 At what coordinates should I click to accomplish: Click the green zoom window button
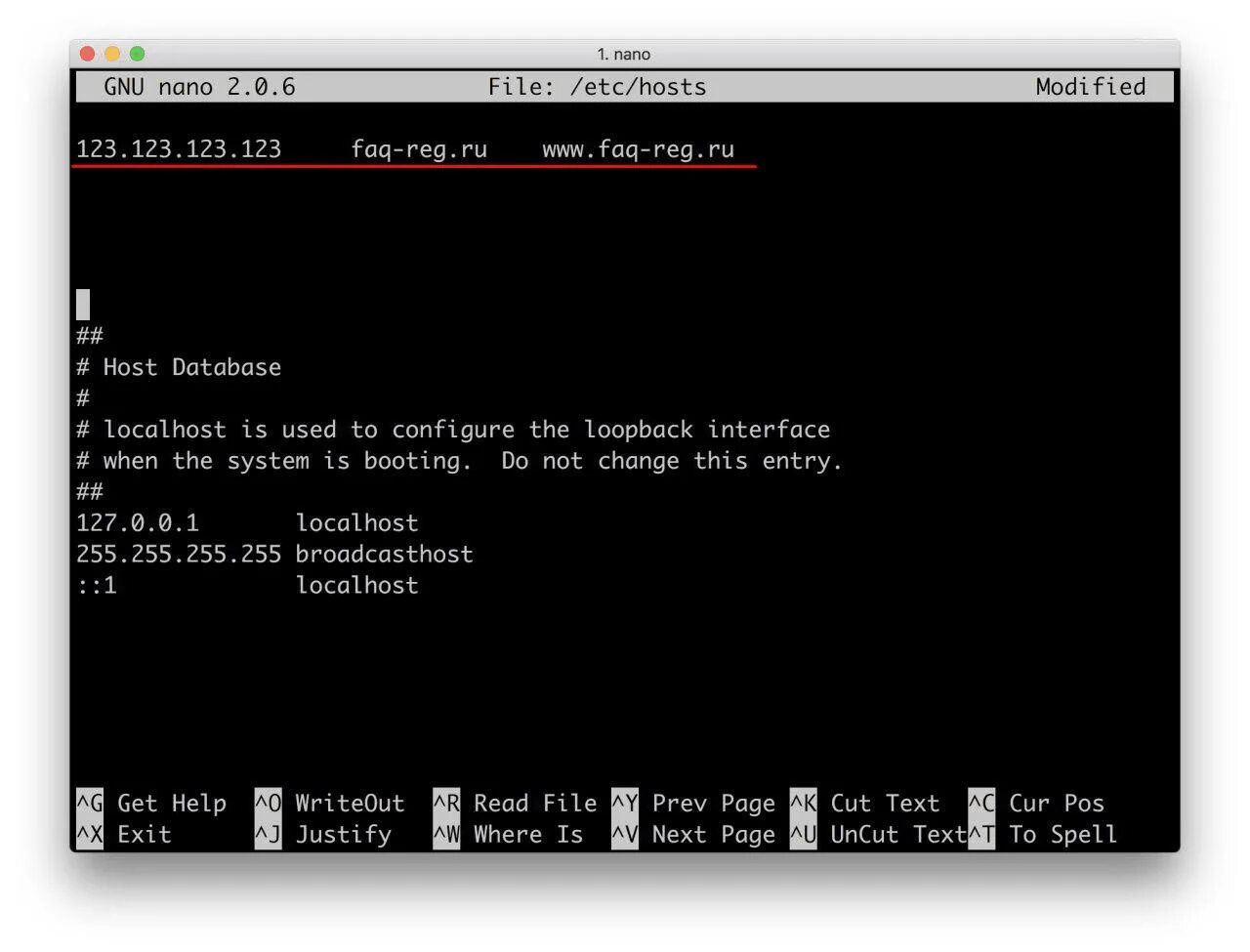click(x=137, y=54)
